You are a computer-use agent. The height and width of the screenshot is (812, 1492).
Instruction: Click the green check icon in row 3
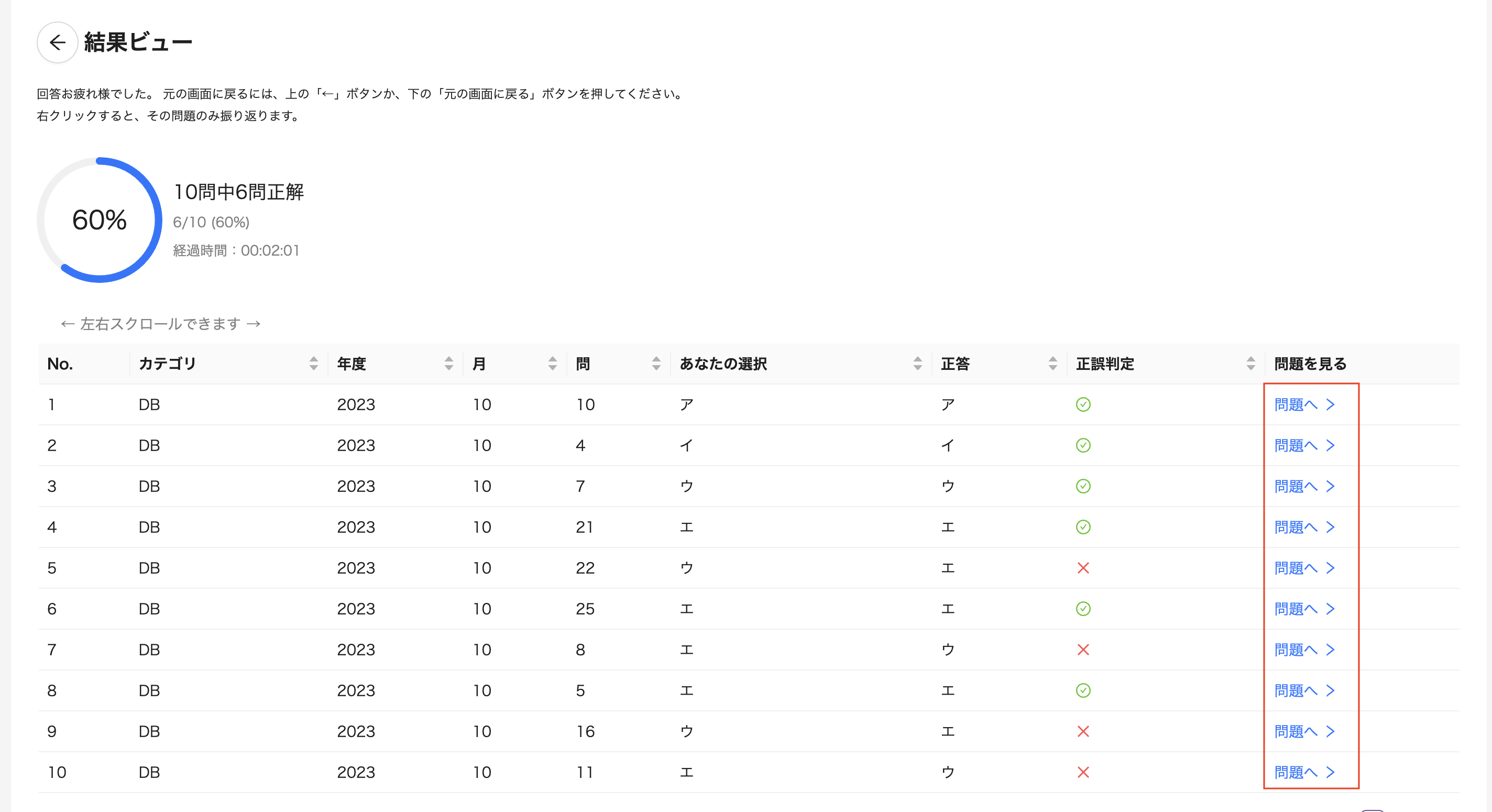coord(1082,486)
